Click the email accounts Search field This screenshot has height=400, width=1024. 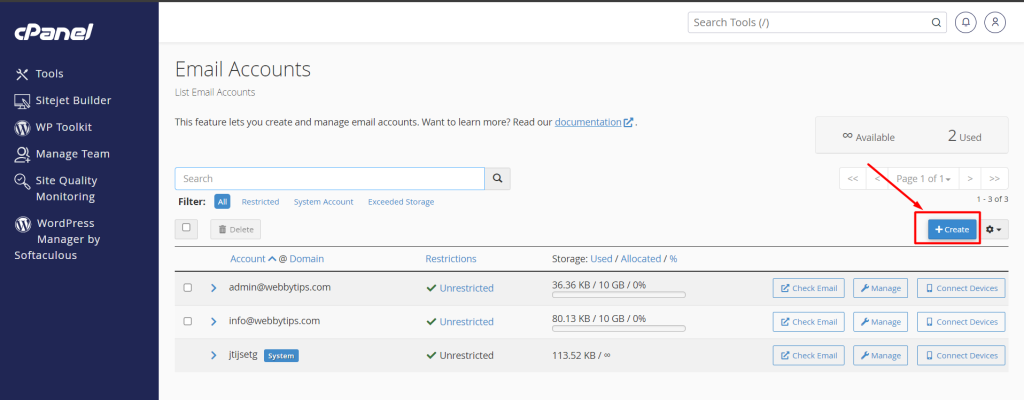click(x=329, y=178)
